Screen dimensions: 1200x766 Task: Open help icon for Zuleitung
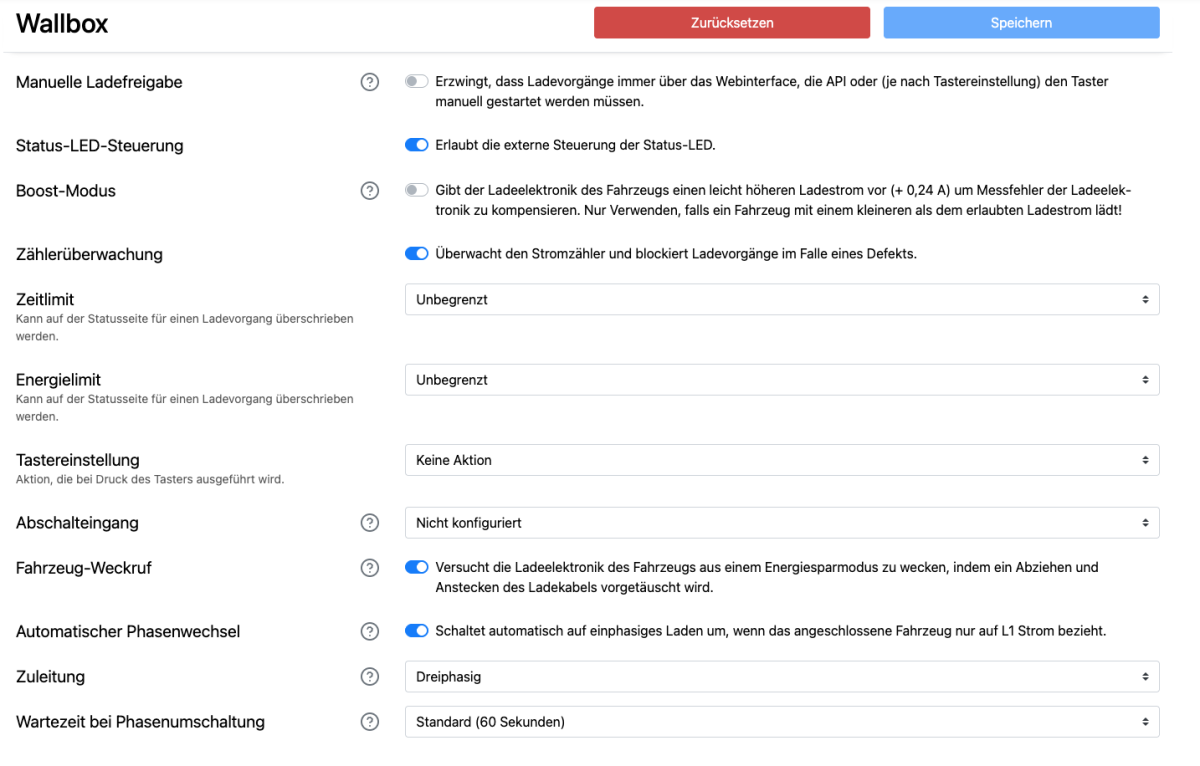click(x=369, y=677)
